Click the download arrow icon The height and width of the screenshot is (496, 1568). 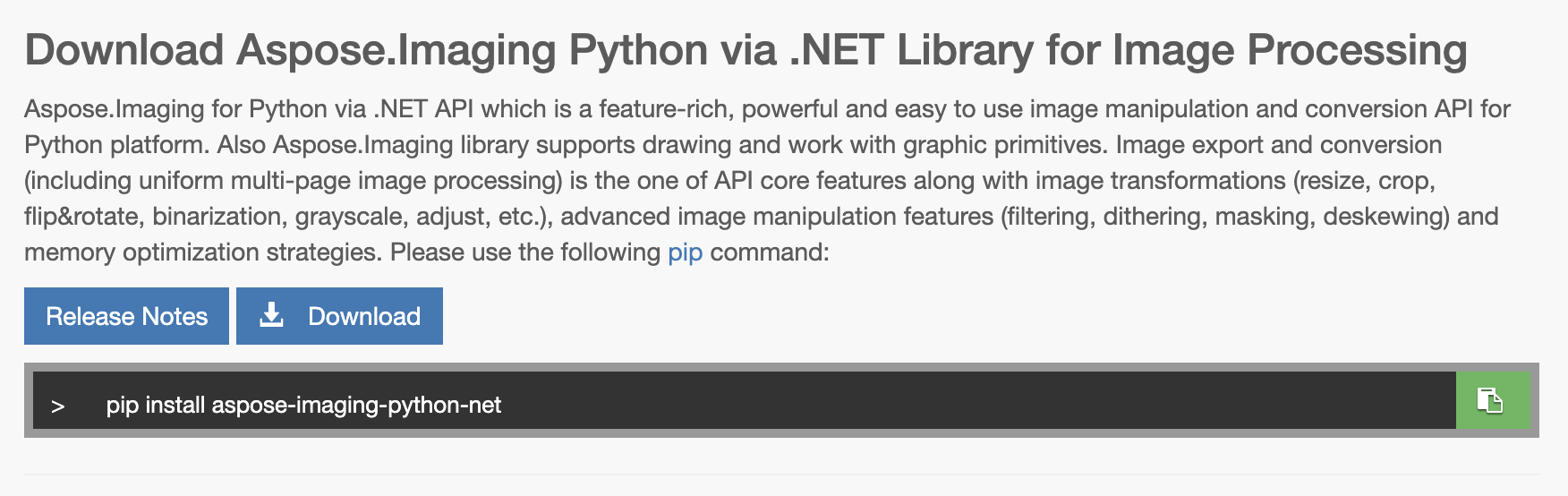pos(271,315)
